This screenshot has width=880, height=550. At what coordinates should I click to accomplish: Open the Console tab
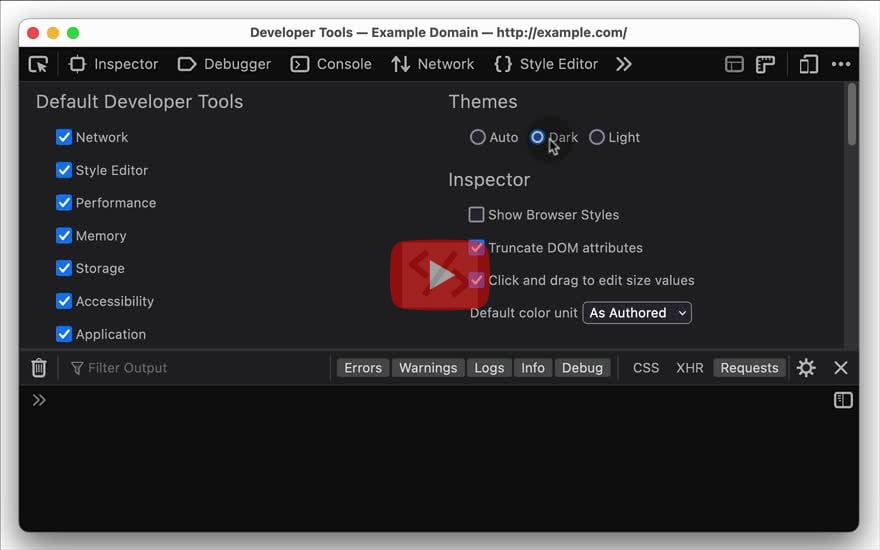coord(331,65)
